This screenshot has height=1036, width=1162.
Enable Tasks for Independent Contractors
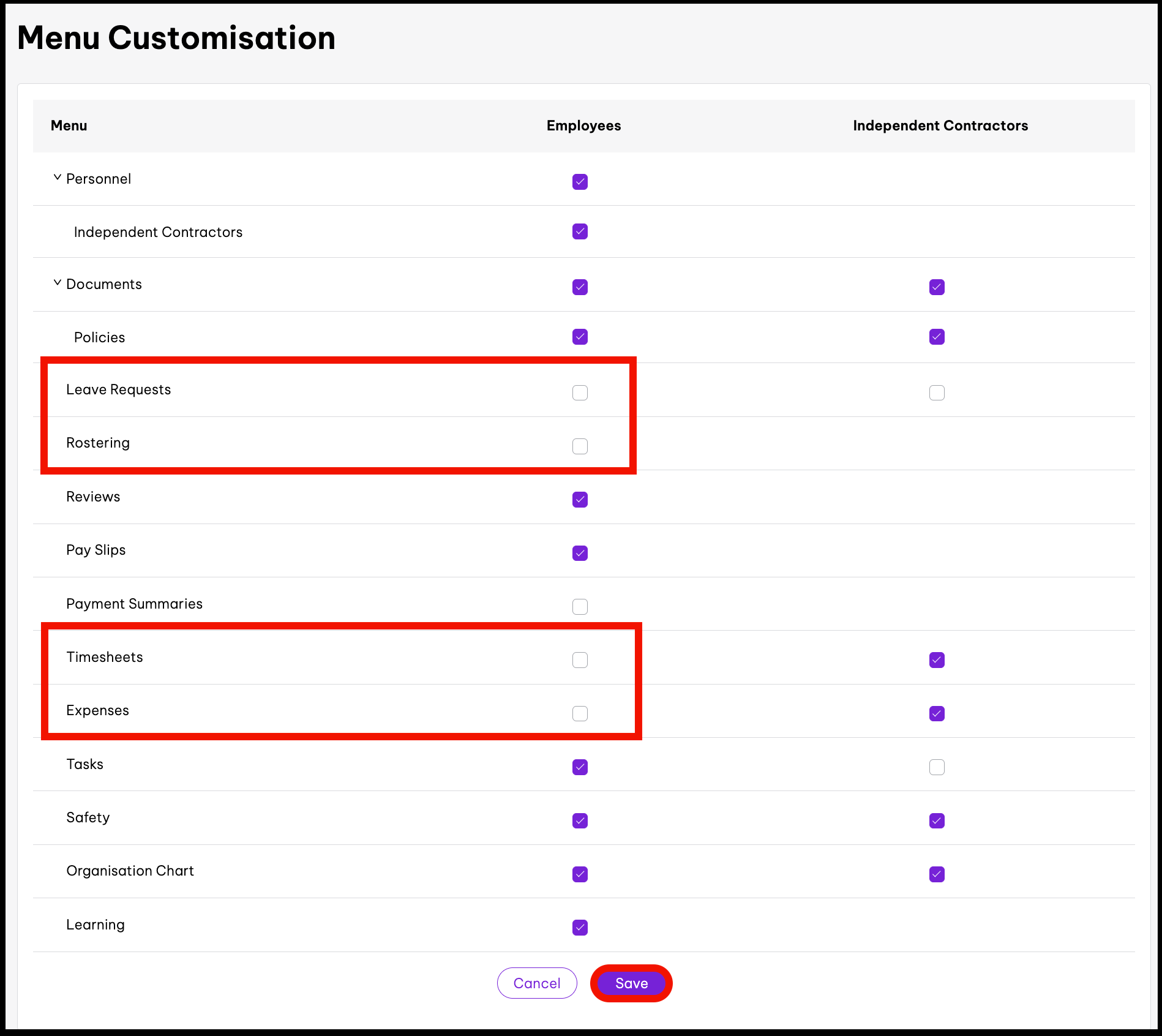click(936, 767)
